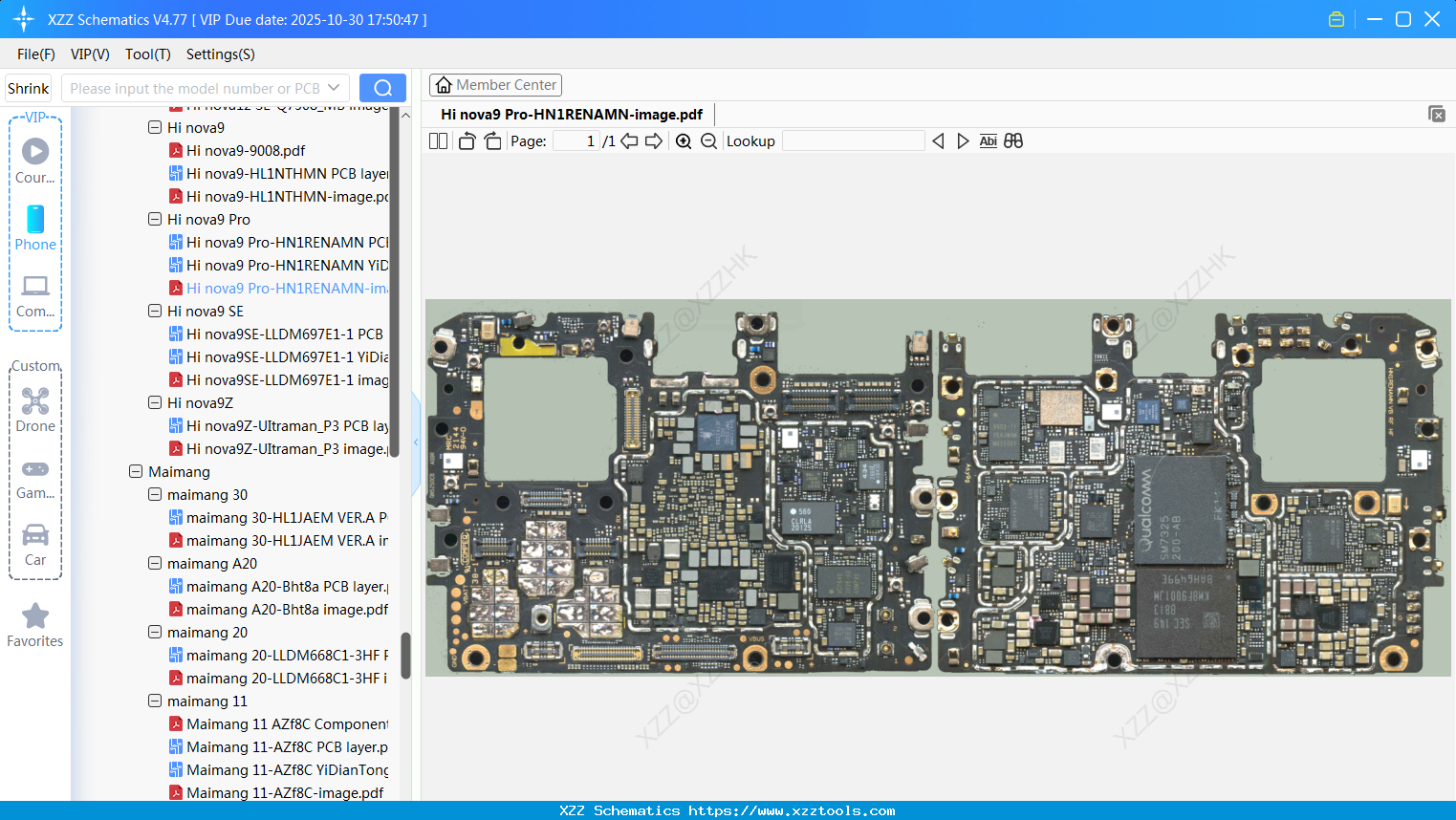Open the VIP(V) menu
The image size is (1456, 820).
90,54
